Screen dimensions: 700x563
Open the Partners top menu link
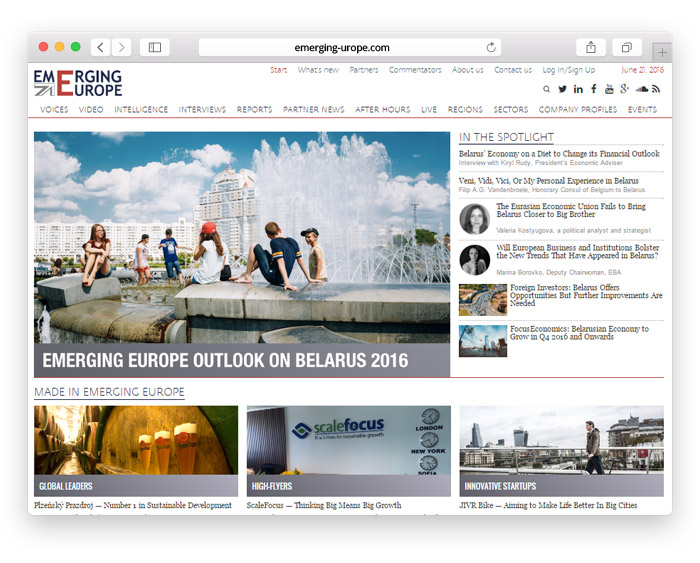point(364,70)
